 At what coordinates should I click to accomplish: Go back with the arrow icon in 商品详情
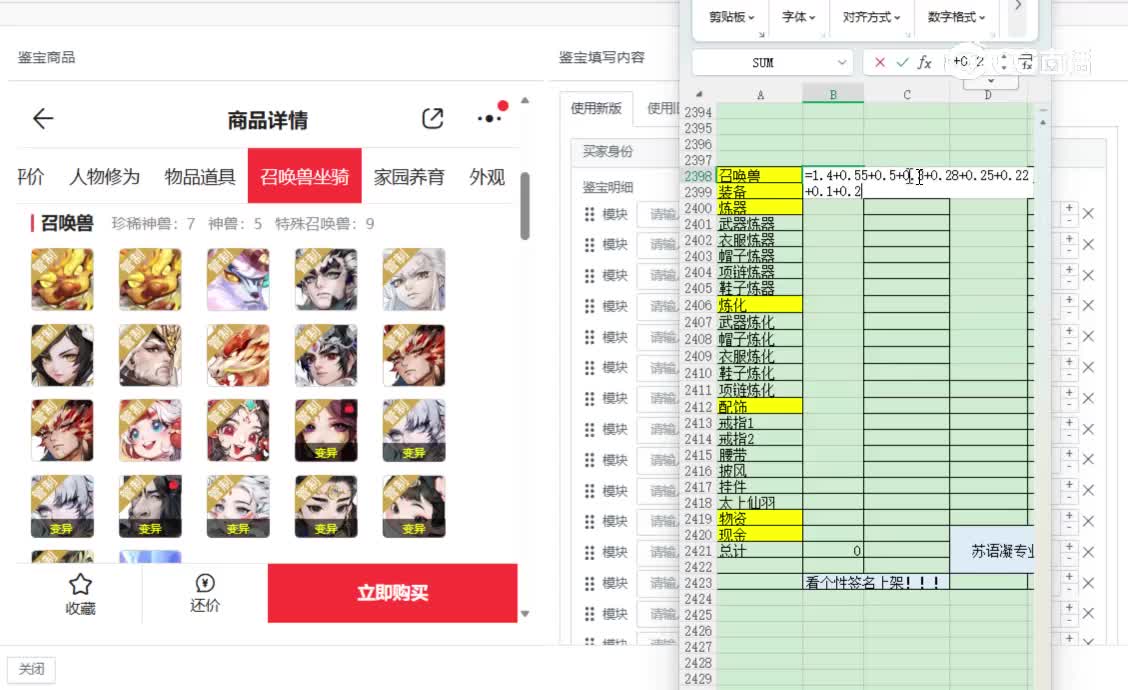[x=43, y=119]
